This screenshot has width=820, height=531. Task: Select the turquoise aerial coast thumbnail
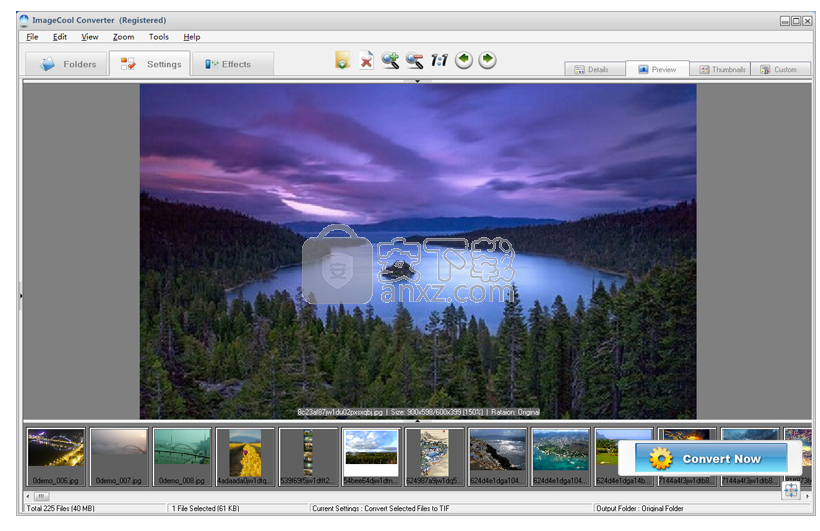pos(561,457)
